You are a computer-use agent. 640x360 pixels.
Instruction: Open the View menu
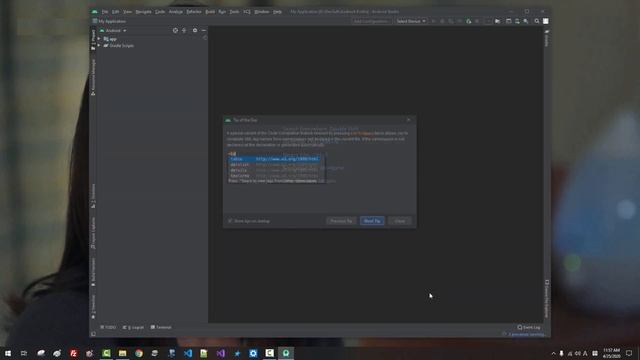127,12
